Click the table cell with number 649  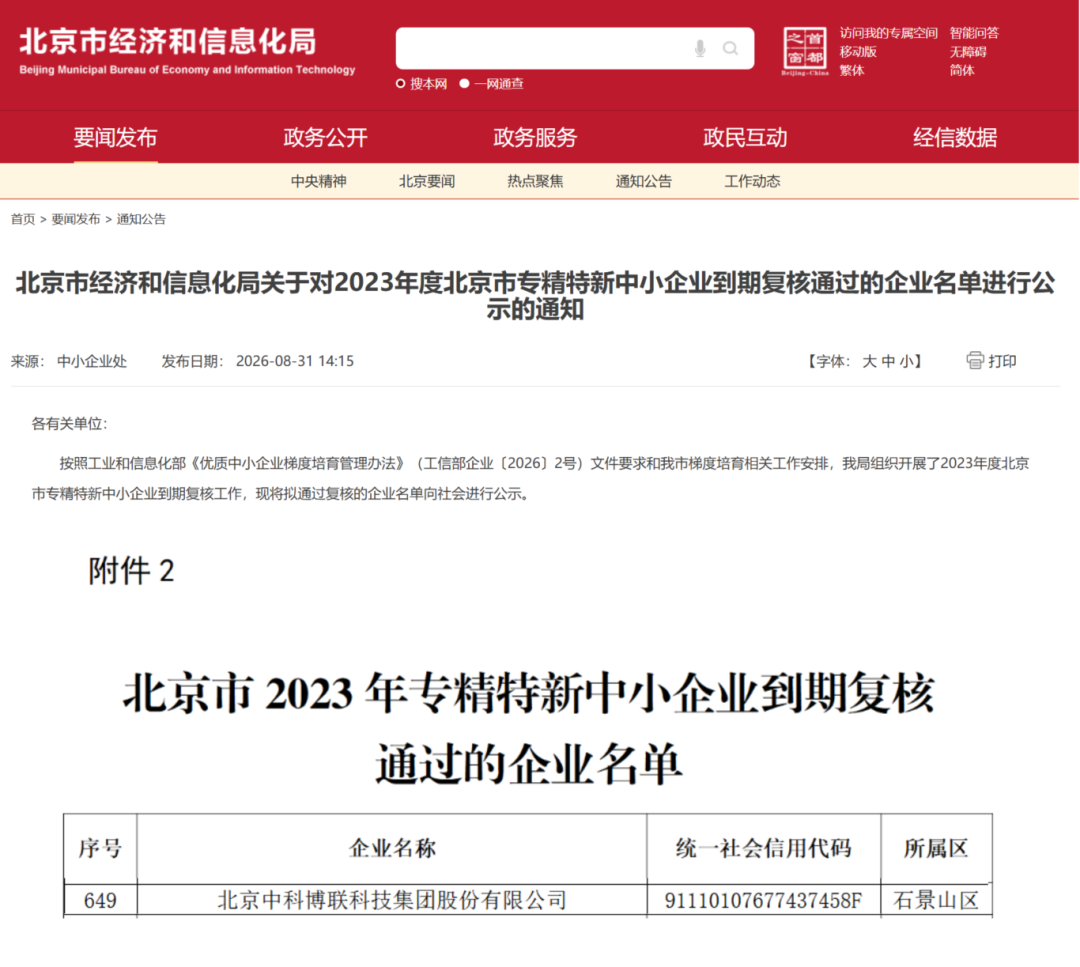point(100,900)
